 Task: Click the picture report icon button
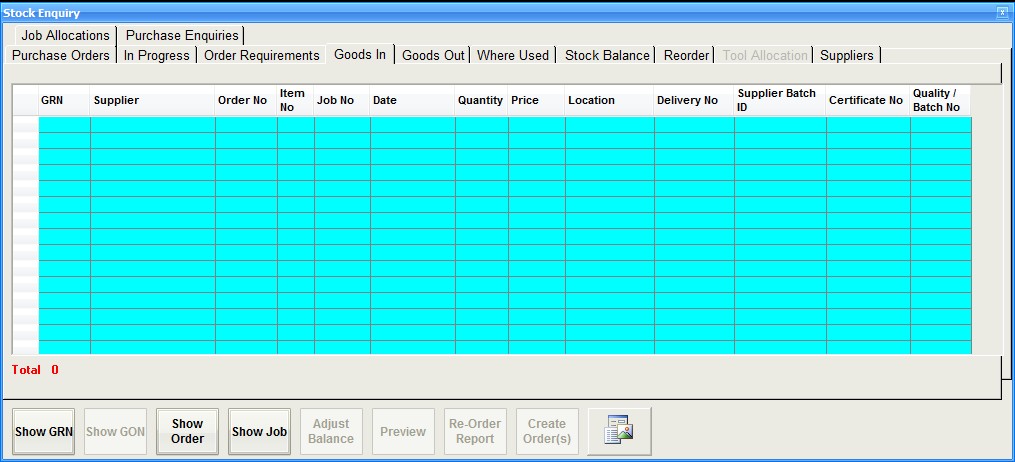coord(619,432)
